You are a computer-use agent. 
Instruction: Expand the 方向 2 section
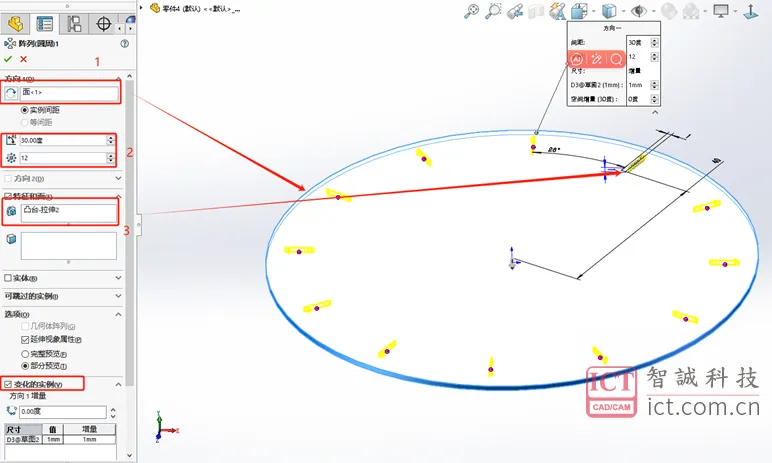pos(118,178)
